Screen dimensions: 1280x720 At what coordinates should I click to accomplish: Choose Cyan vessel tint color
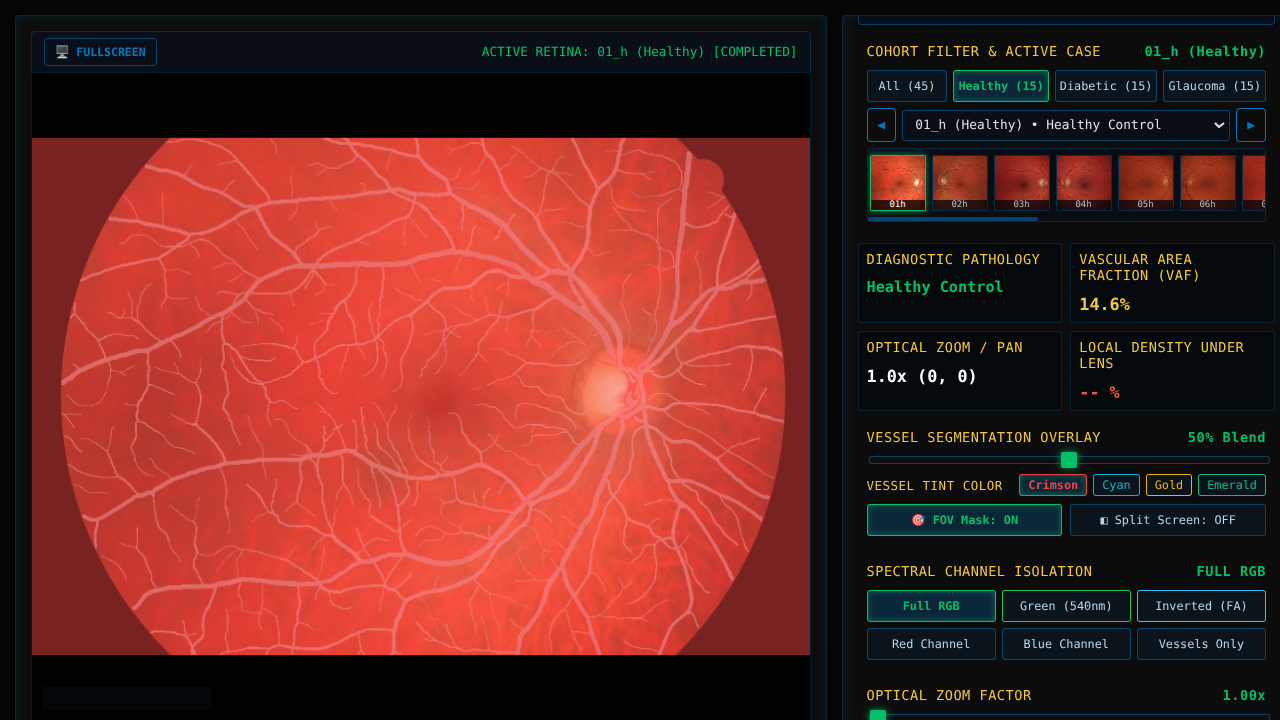(1116, 485)
